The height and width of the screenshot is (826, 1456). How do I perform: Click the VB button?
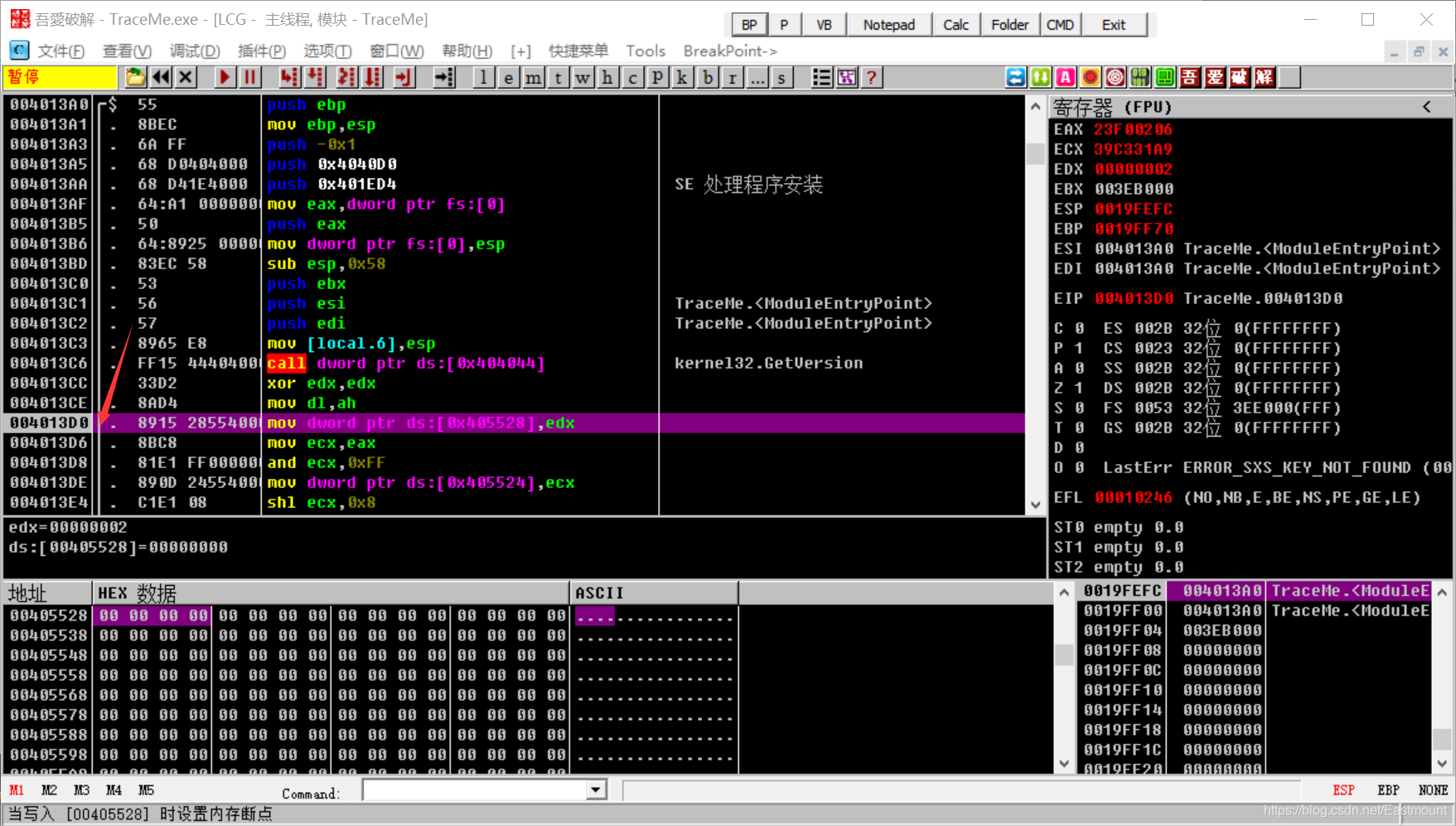(824, 25)
